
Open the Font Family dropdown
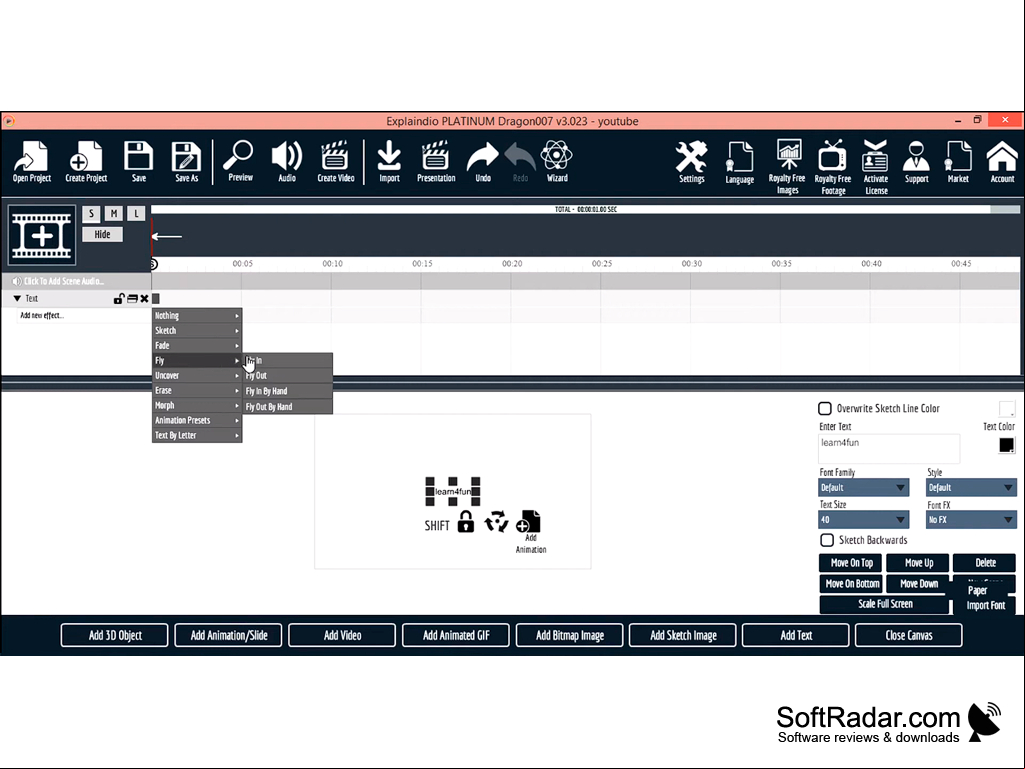pos(864,488)
